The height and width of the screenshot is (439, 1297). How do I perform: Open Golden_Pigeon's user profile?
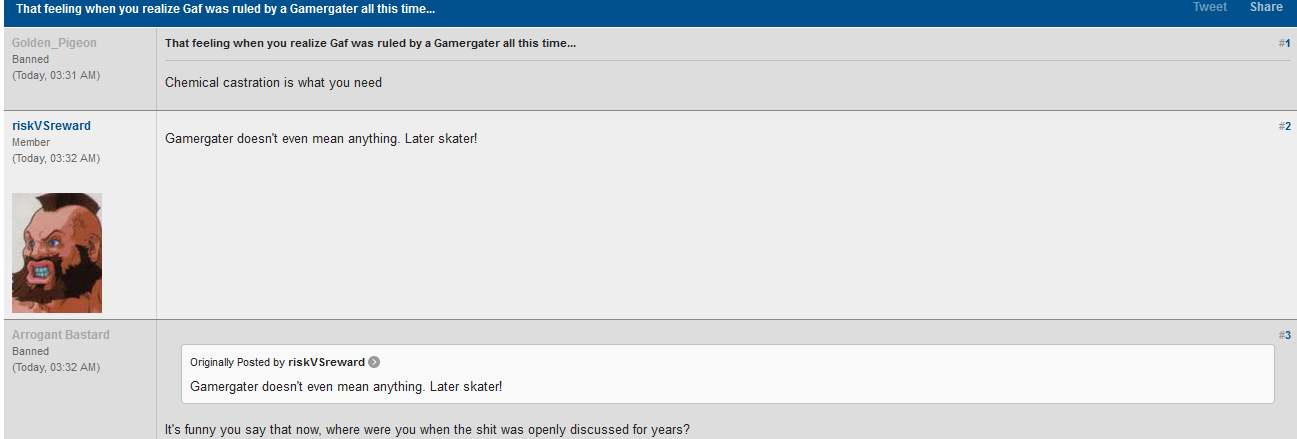click(x=55, y=43)
